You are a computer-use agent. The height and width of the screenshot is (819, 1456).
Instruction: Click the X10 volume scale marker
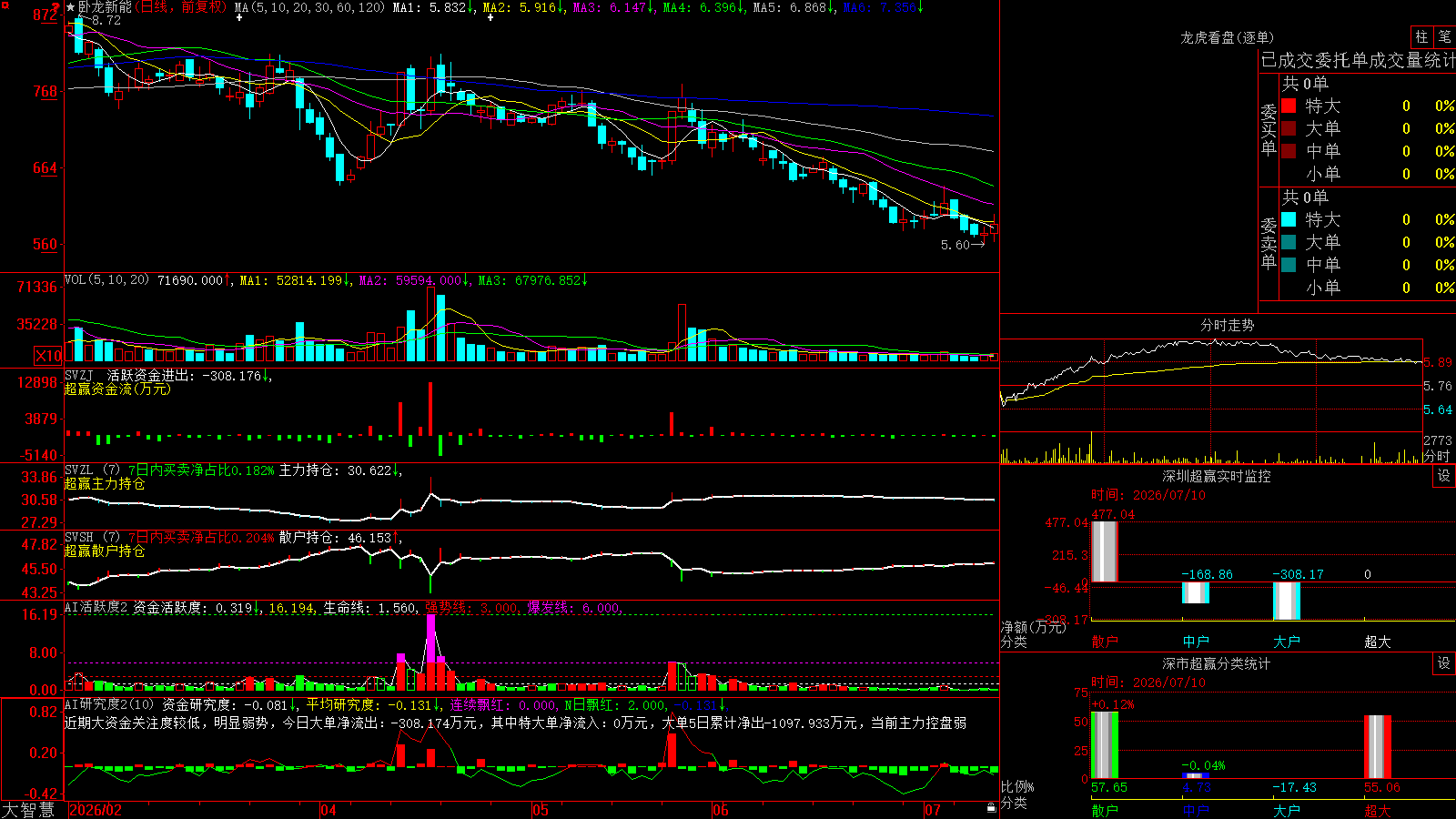[x=48, y=356]
